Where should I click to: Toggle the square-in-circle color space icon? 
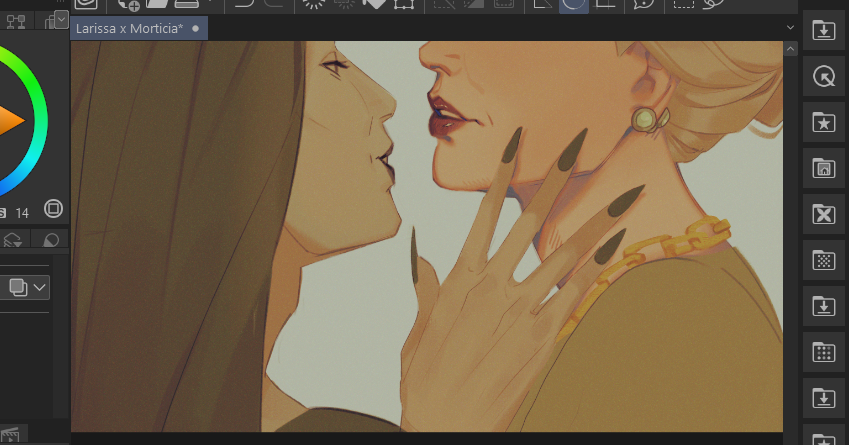click(x=53, y=209)
